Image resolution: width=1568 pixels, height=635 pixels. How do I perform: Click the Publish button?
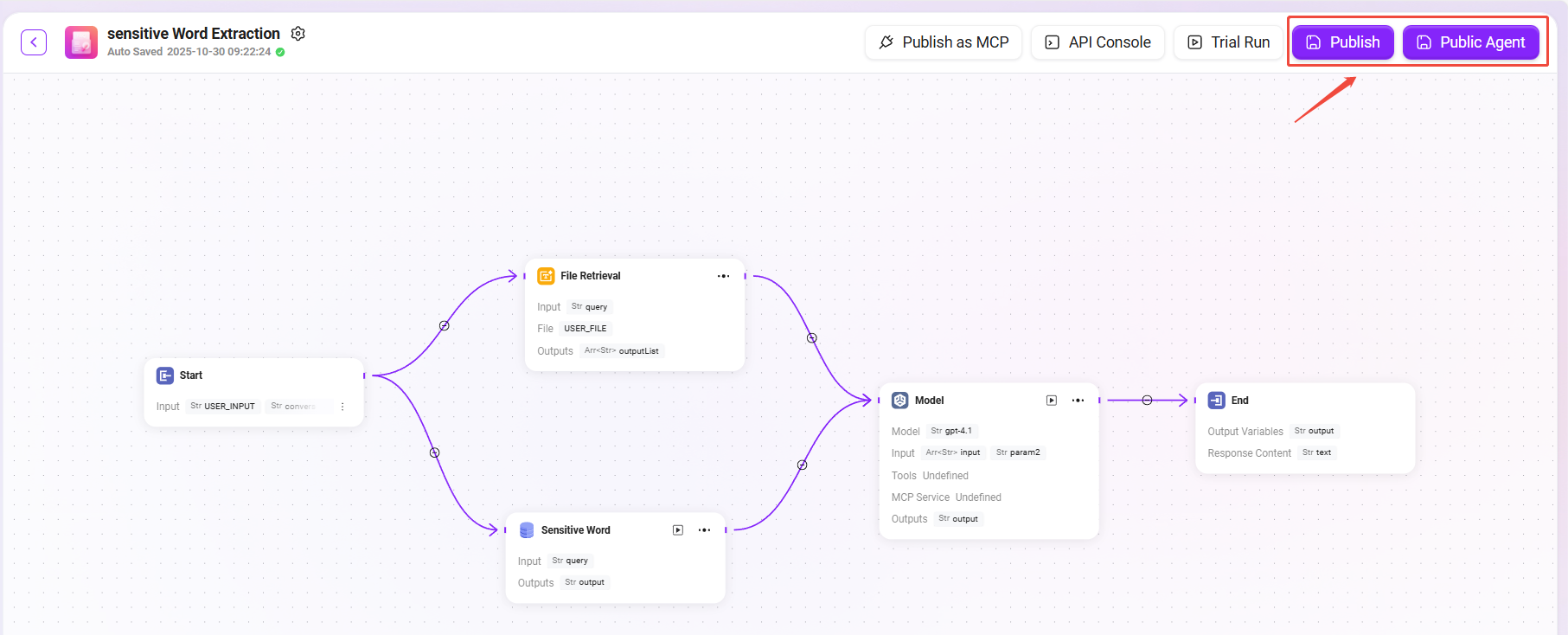tap(1342, 42)
